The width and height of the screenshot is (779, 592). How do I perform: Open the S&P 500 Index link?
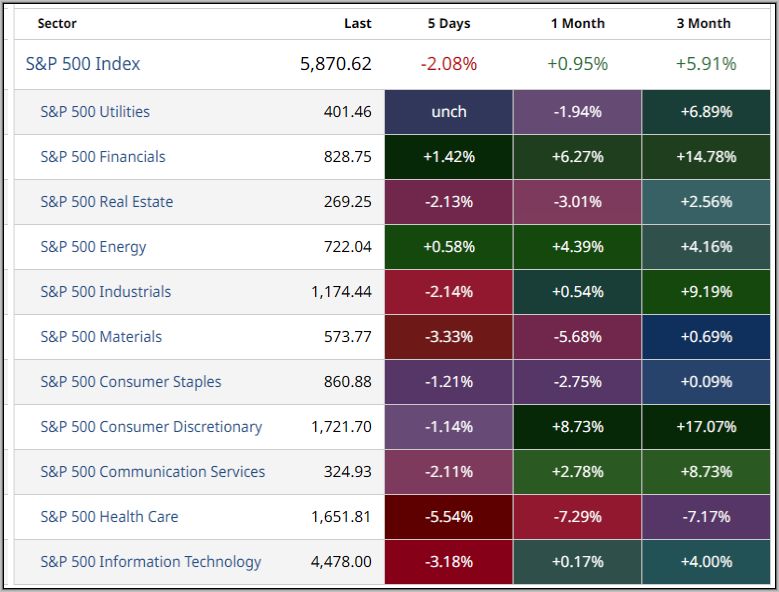pos(83,64)
